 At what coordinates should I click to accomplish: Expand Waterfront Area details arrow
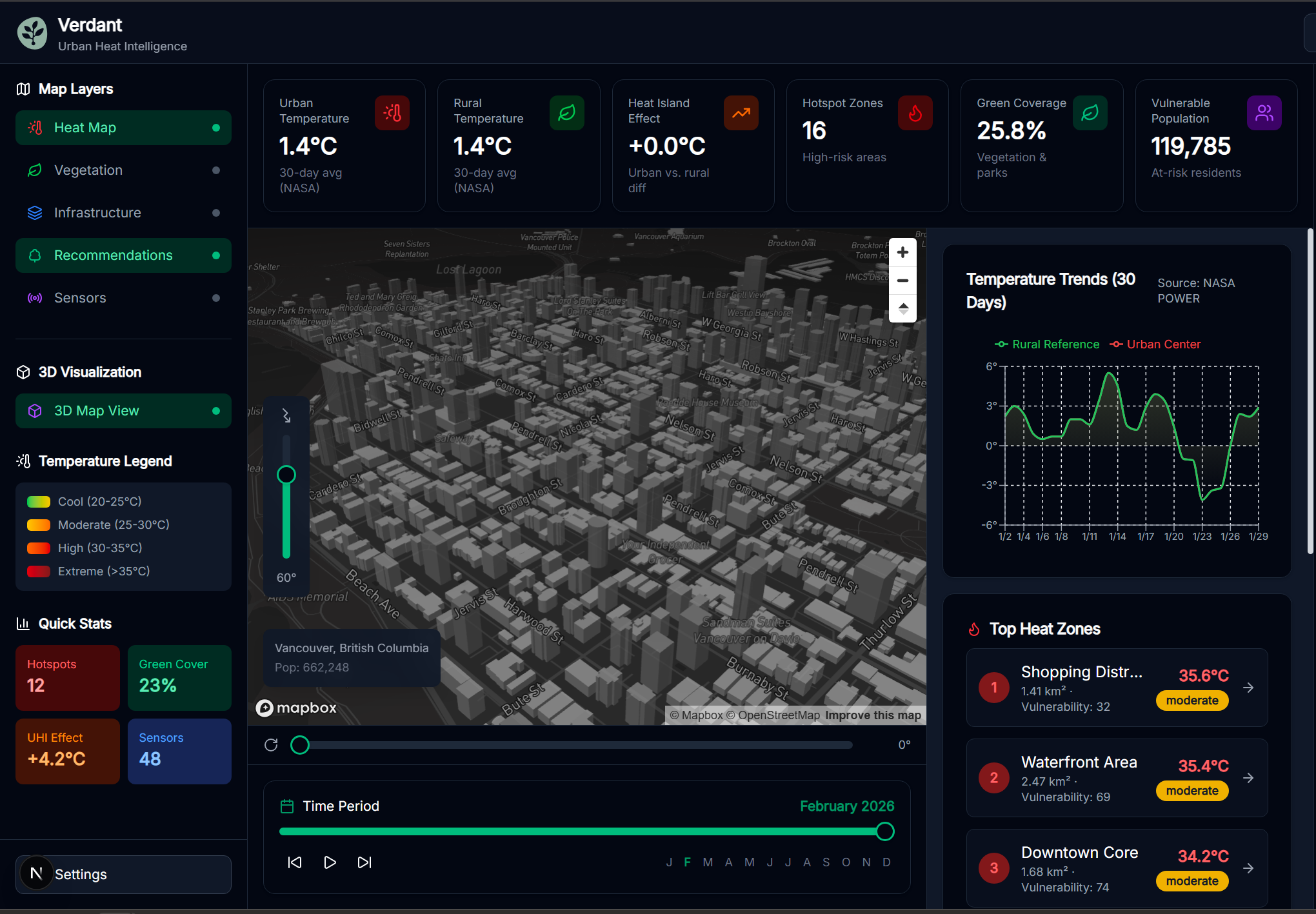1248,778
